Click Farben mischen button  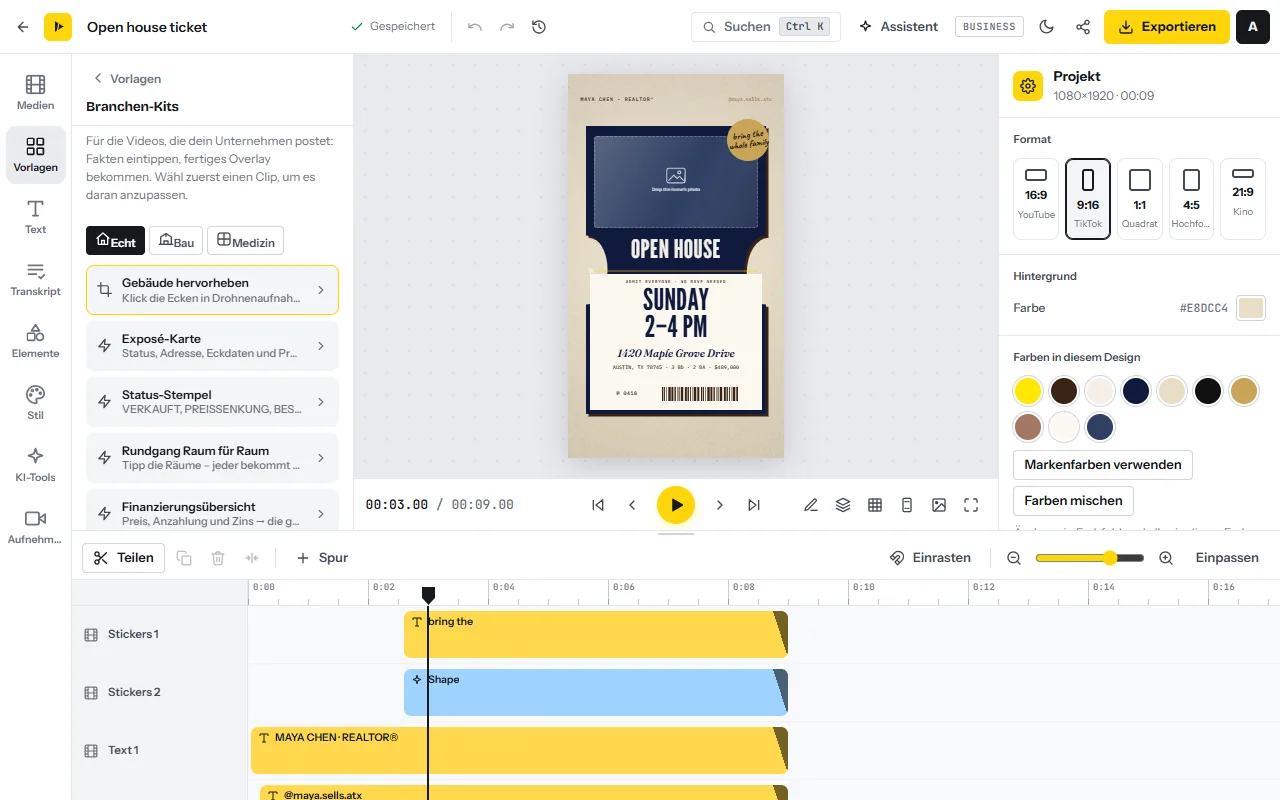pyautogui.click(x=1073, y=500)
